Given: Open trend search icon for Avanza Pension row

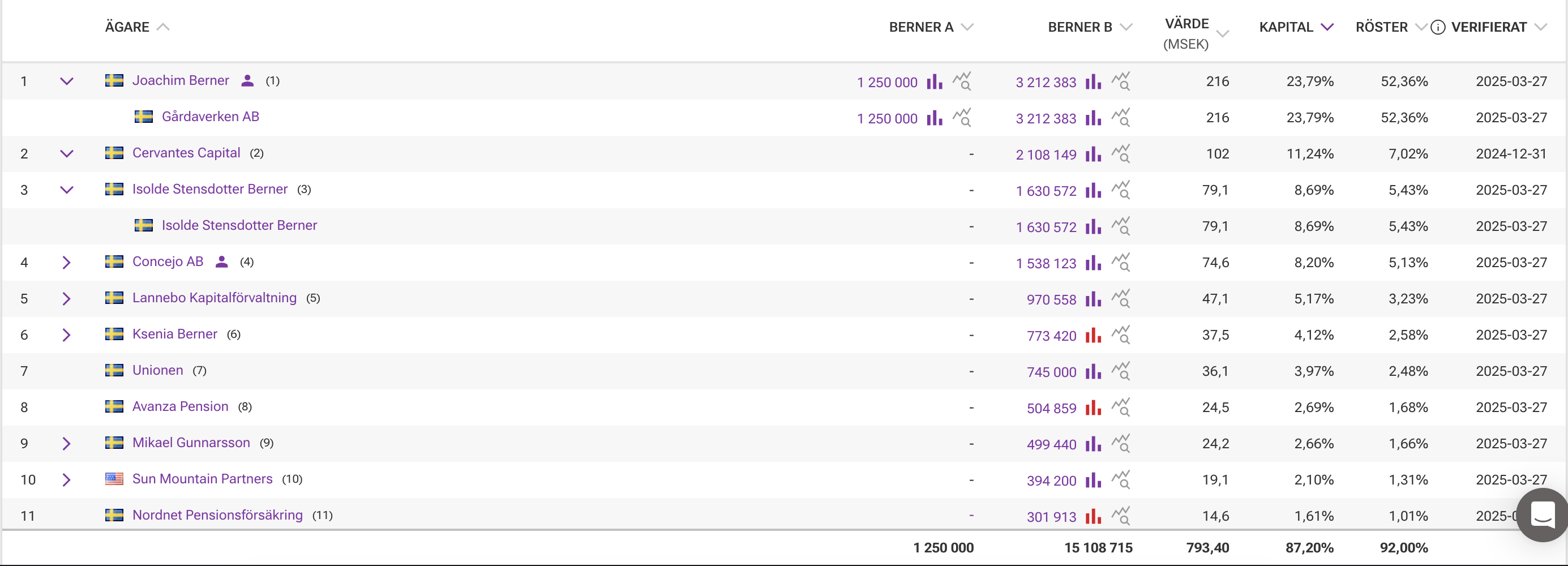Looking at the screenshot, I should click(1121, 408).
